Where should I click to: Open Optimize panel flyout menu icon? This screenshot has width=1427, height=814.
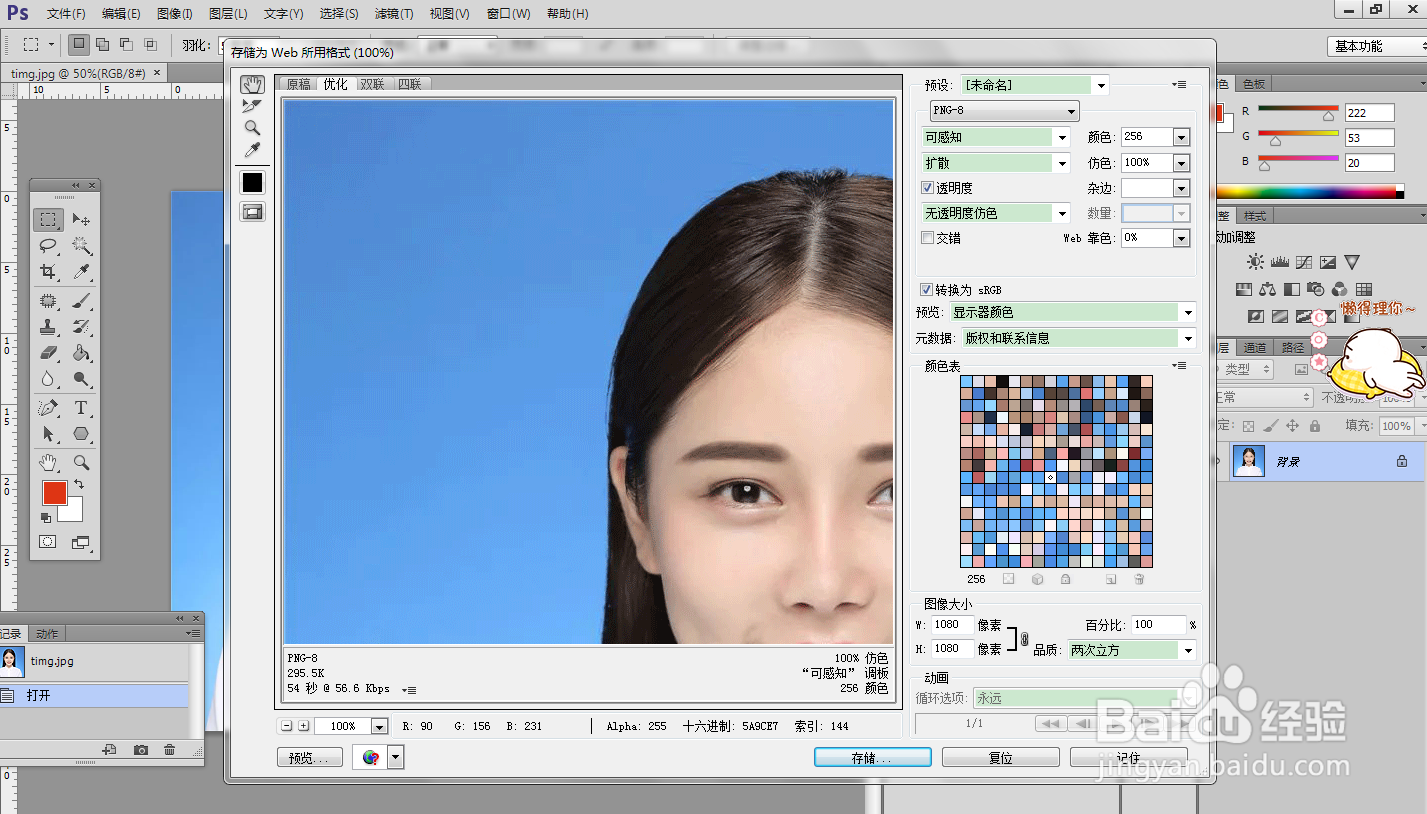(1180, 85)
